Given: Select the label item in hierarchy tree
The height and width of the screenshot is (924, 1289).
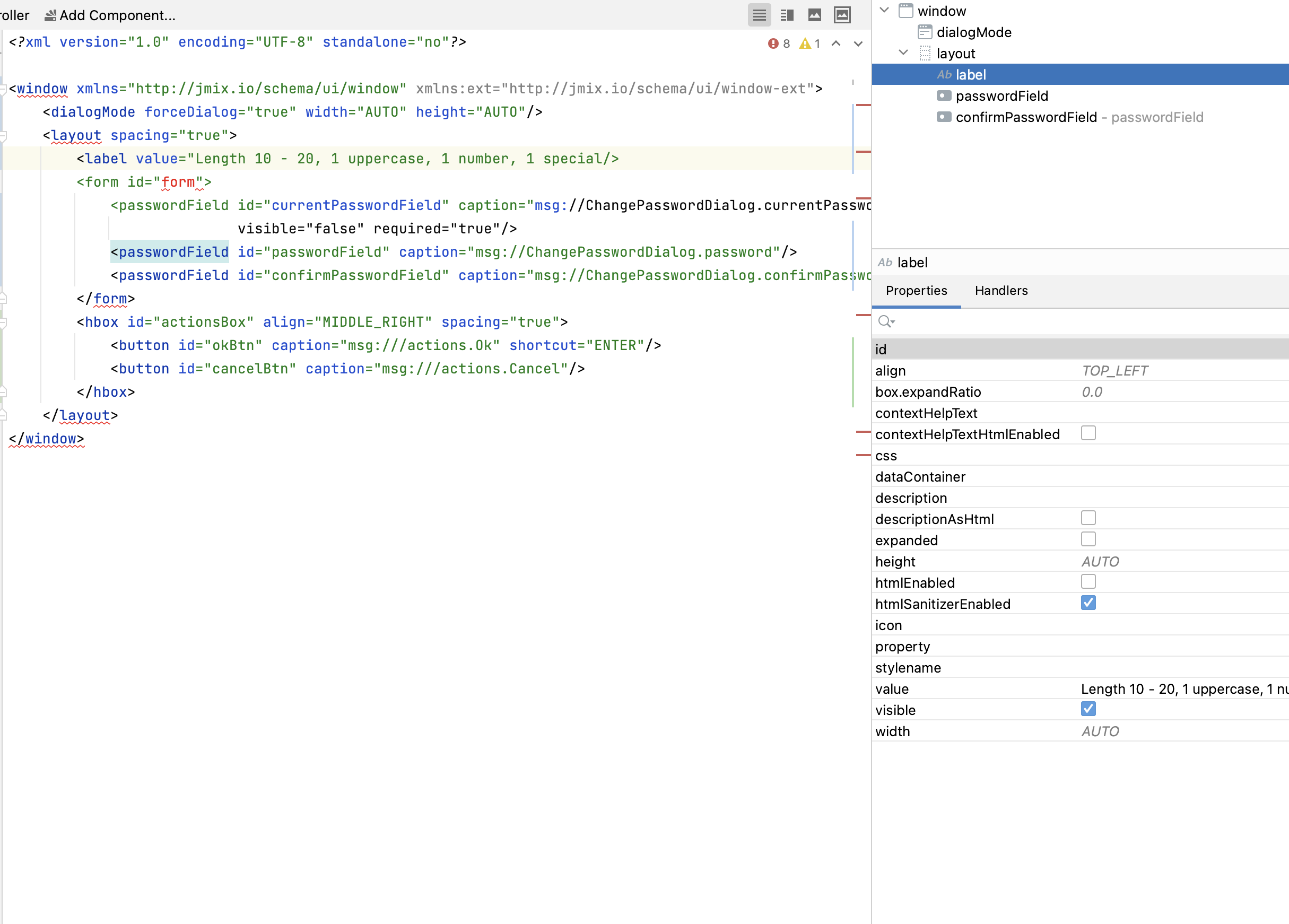Looking at the screenshot, I should coord(1080,74).
